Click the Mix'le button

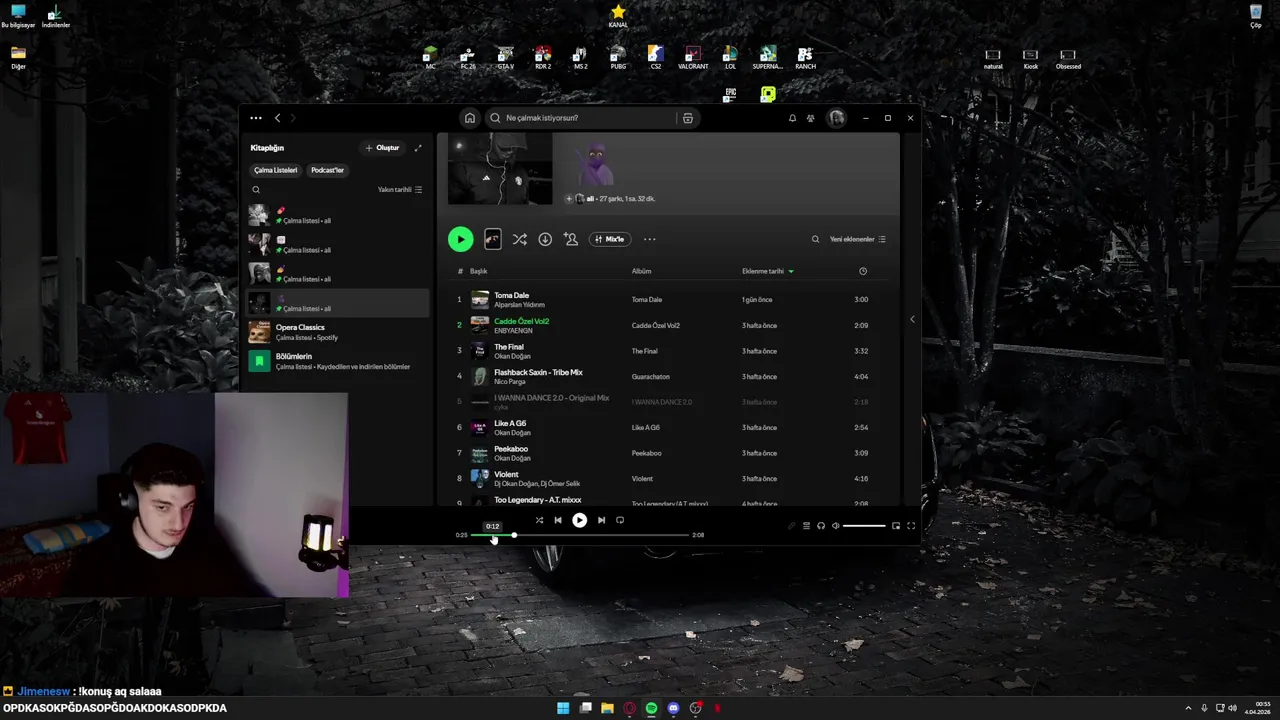coord(610,239)
